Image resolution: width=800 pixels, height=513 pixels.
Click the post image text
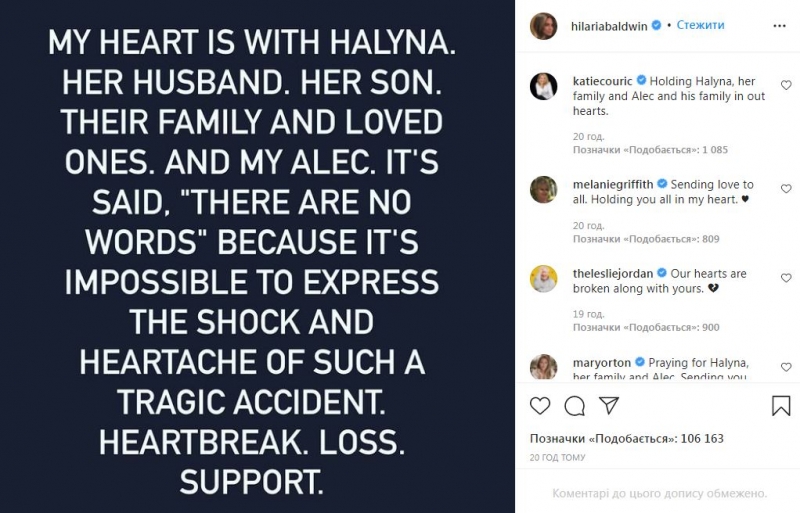(x=257, y=256)
